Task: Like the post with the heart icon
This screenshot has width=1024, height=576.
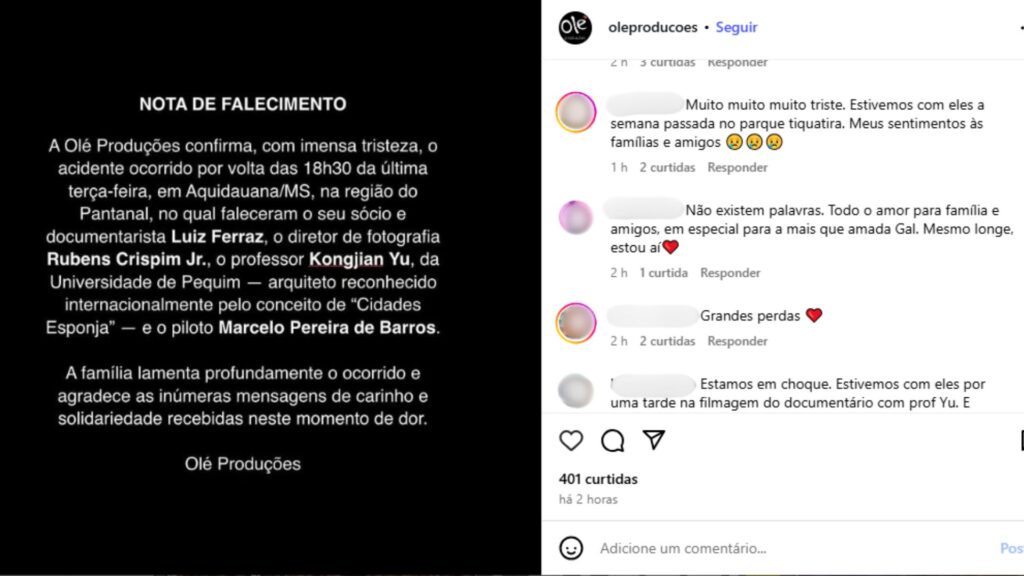Action: tap(571, 441)
